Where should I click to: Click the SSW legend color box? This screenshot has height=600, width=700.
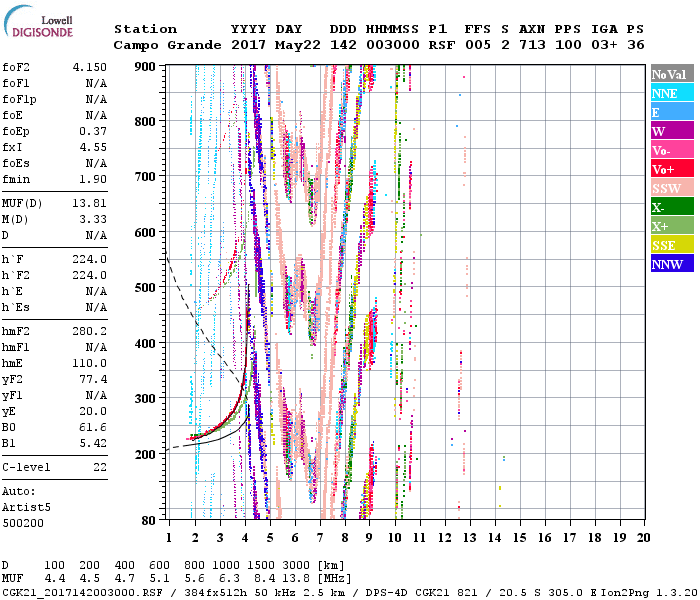pyautogui.click(x=672, y=188)
